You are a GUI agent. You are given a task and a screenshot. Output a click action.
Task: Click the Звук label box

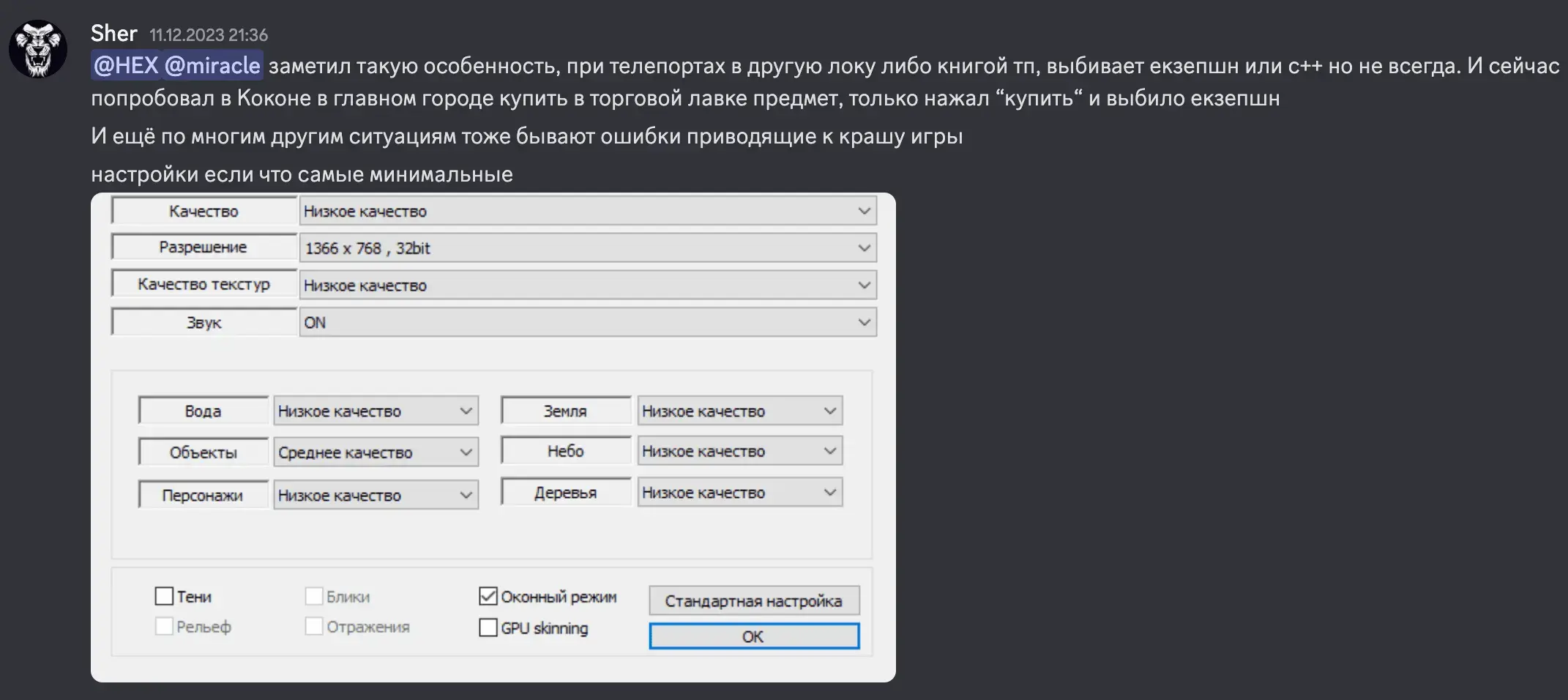[x=204, y=322]
